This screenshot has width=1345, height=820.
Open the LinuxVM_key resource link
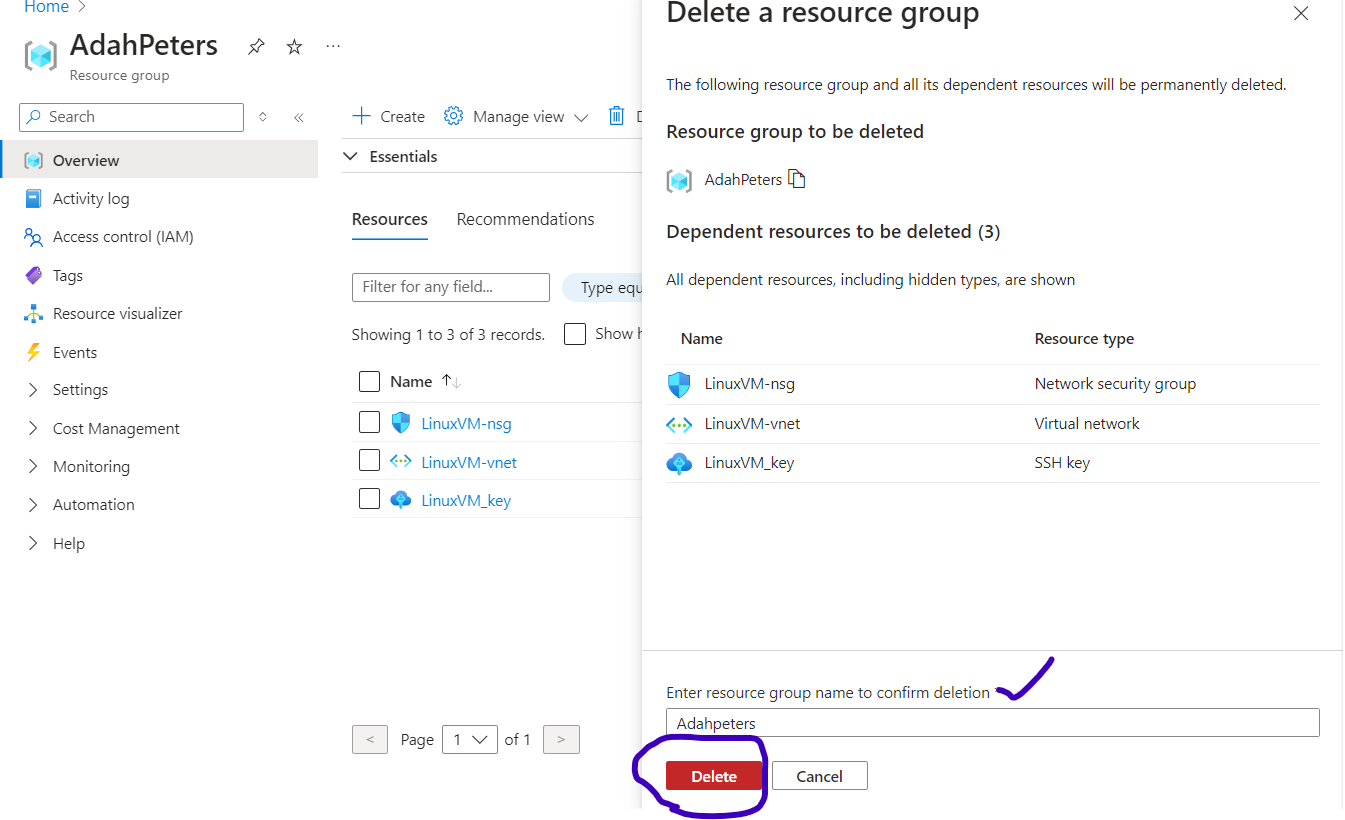pos(466,500)
